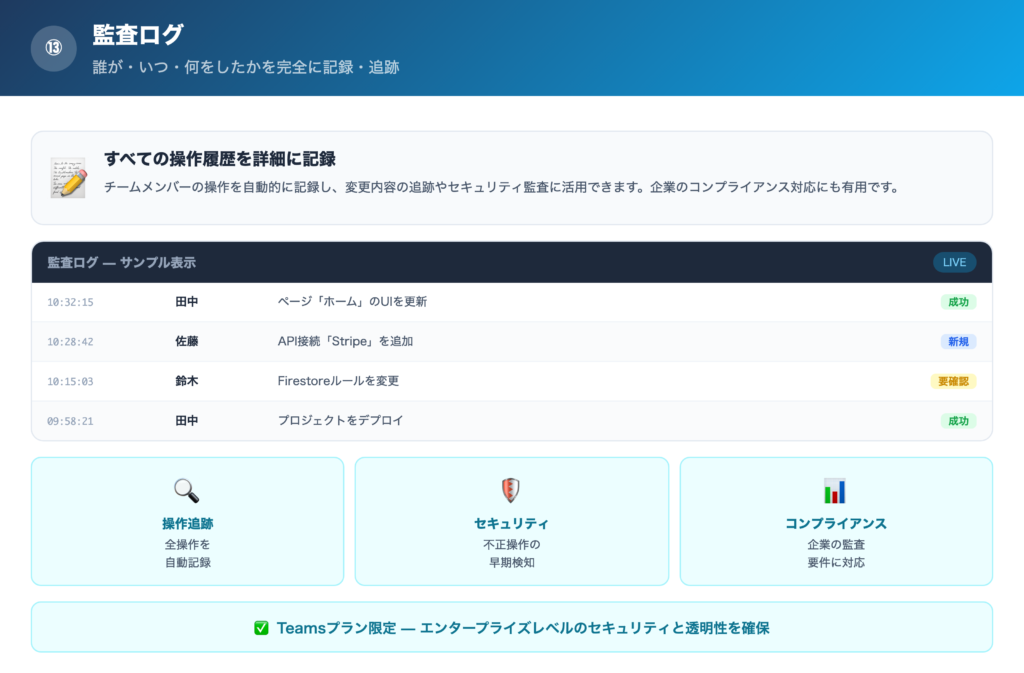Select the magnifying glass icon above 操作追跡

[186, 490]
